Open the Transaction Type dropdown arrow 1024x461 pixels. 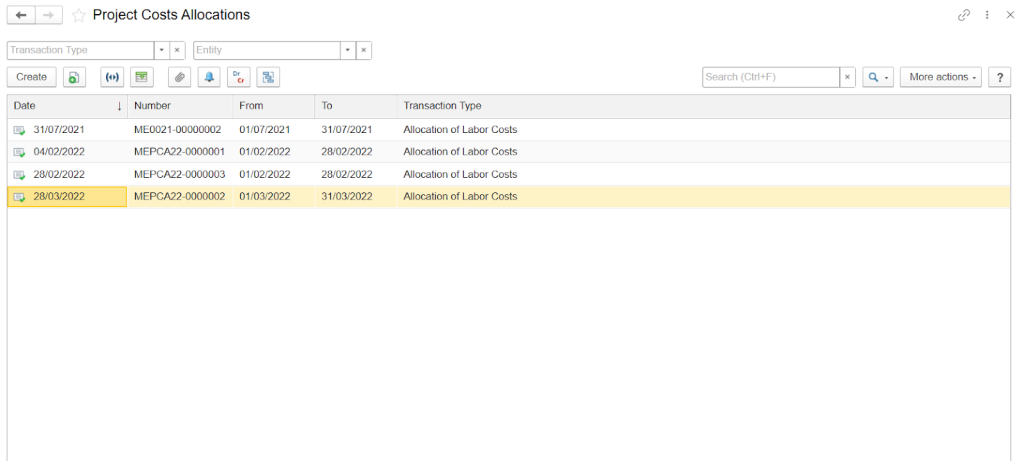pyautogui.click(x=162, y=50)
